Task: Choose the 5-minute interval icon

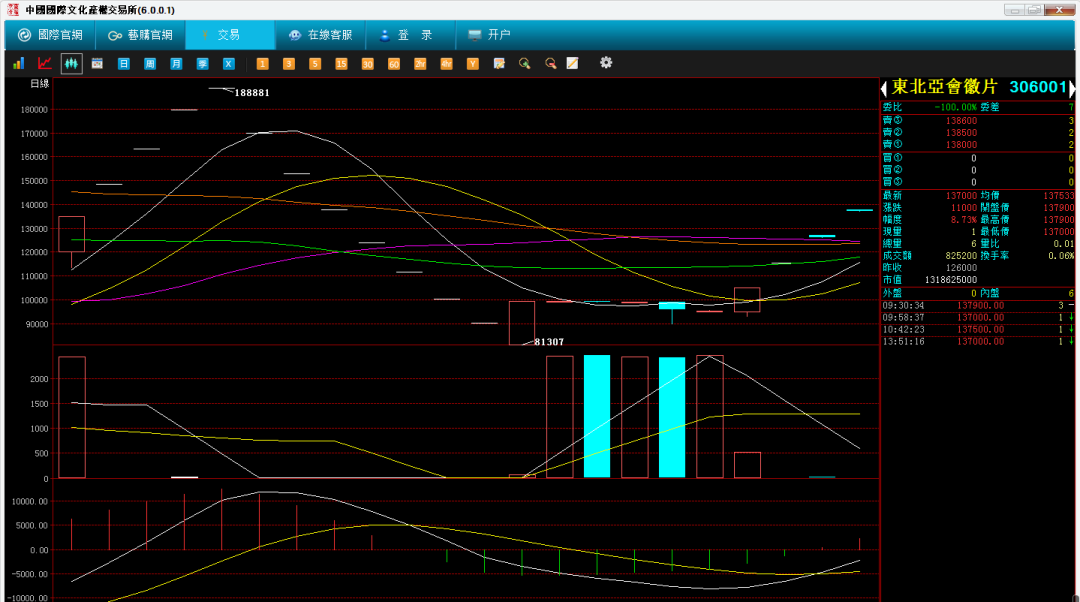Action: [x=315, y=63]
